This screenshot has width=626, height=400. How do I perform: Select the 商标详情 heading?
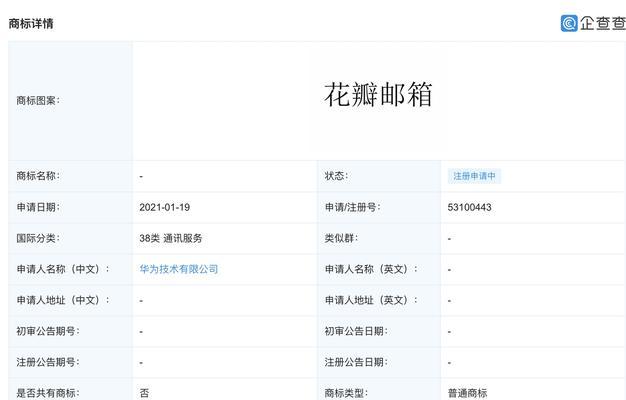(x=31, y=24)
